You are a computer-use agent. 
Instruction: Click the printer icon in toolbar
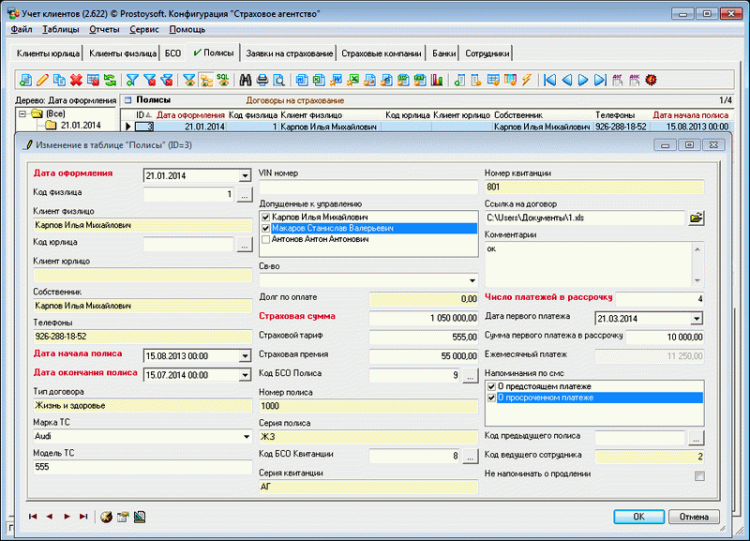(x=262, y=79)
